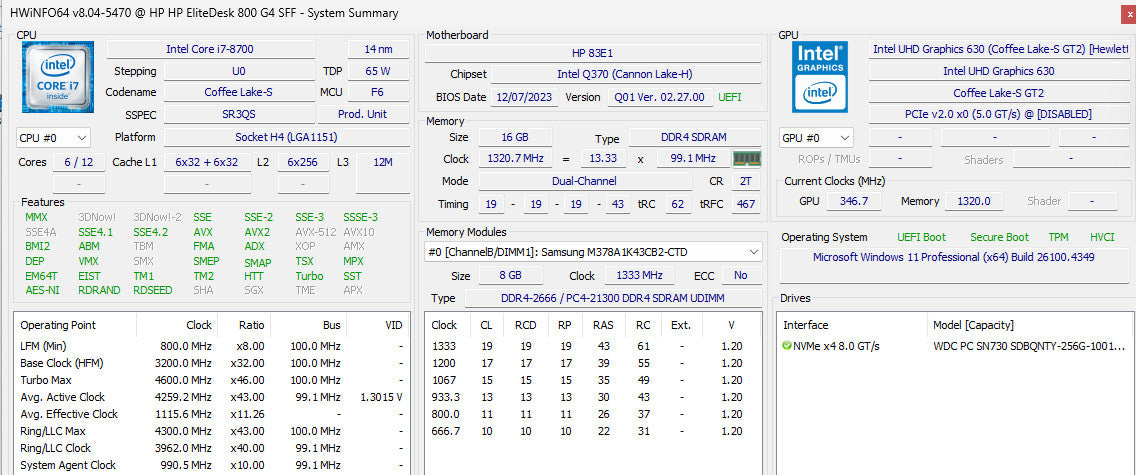The width and height of the screenshot is (1136, 475).
Task: Click the Secure Boot indicator
Action: pyautogui.click(x=999, y=237)
